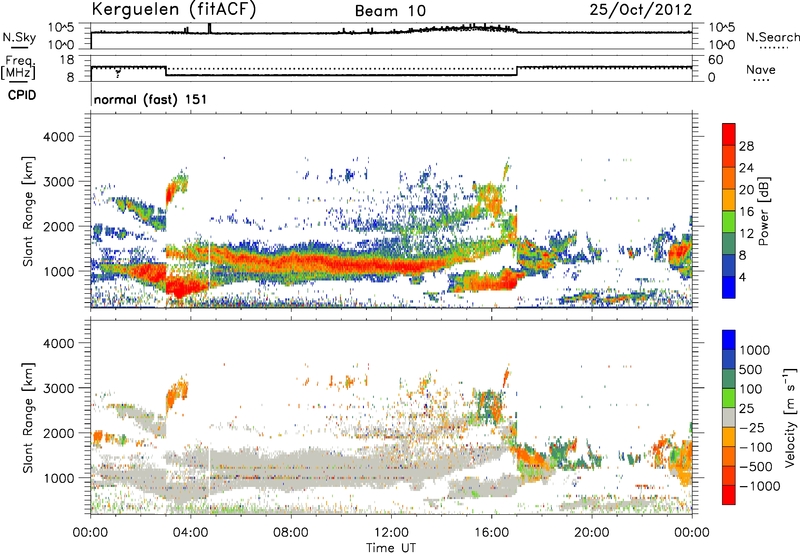
Task: Click the 'Freq. [MHz]' axis label
Action: (x=18, y=68)
